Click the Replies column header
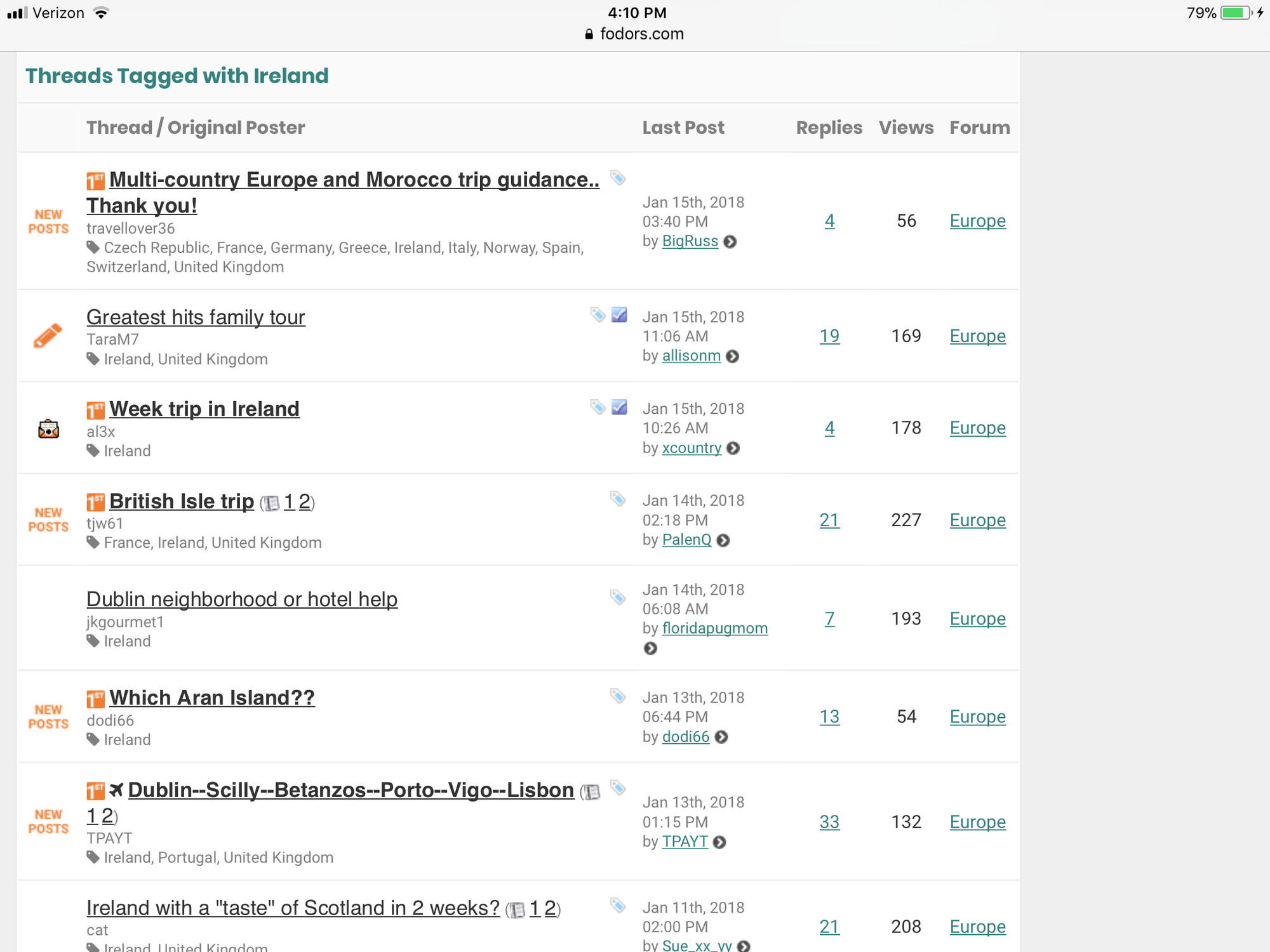Screen dimensions: 1270x952 (829, 128)
